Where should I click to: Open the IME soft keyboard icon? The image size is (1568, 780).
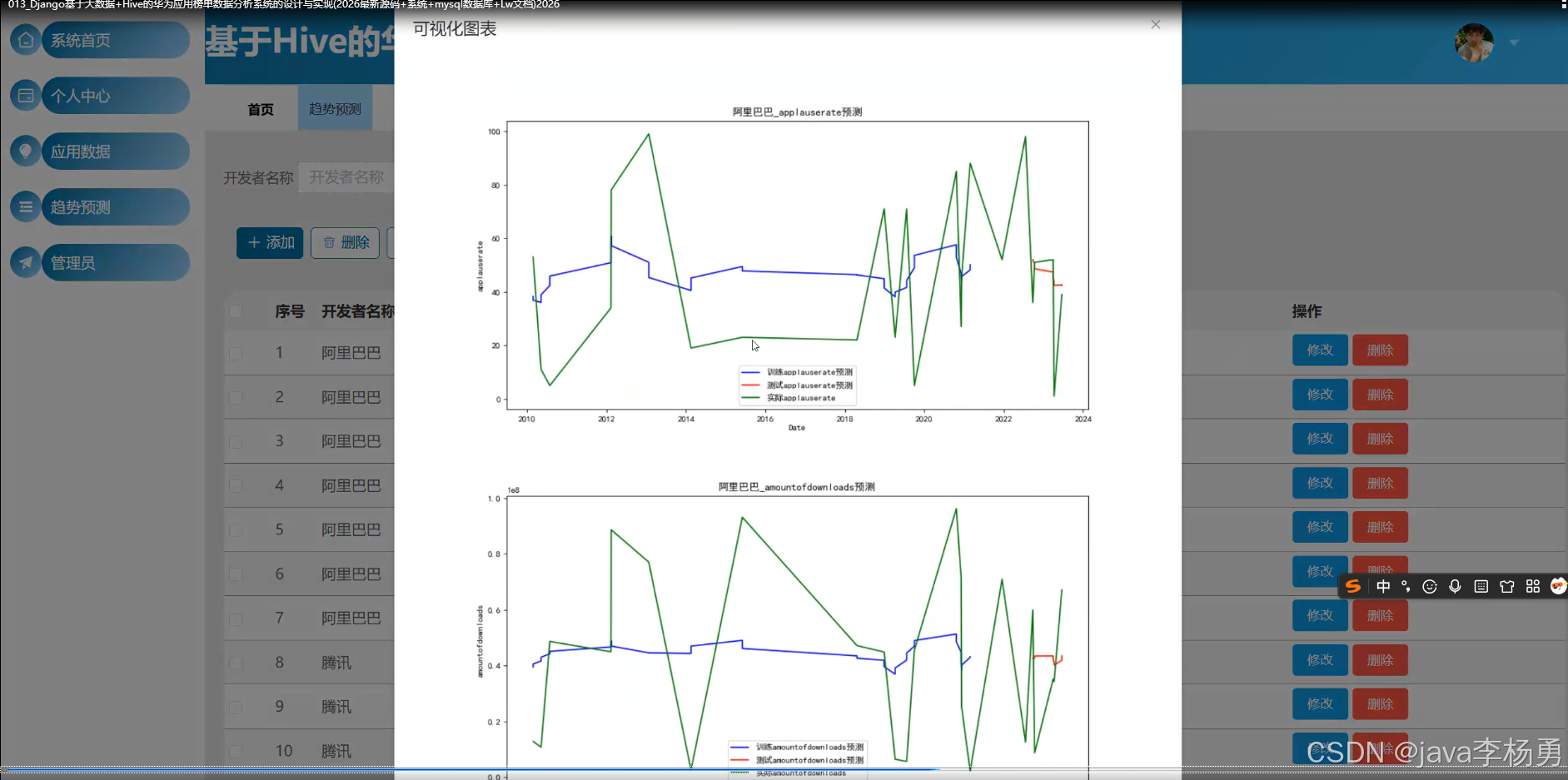[1481, 586]
